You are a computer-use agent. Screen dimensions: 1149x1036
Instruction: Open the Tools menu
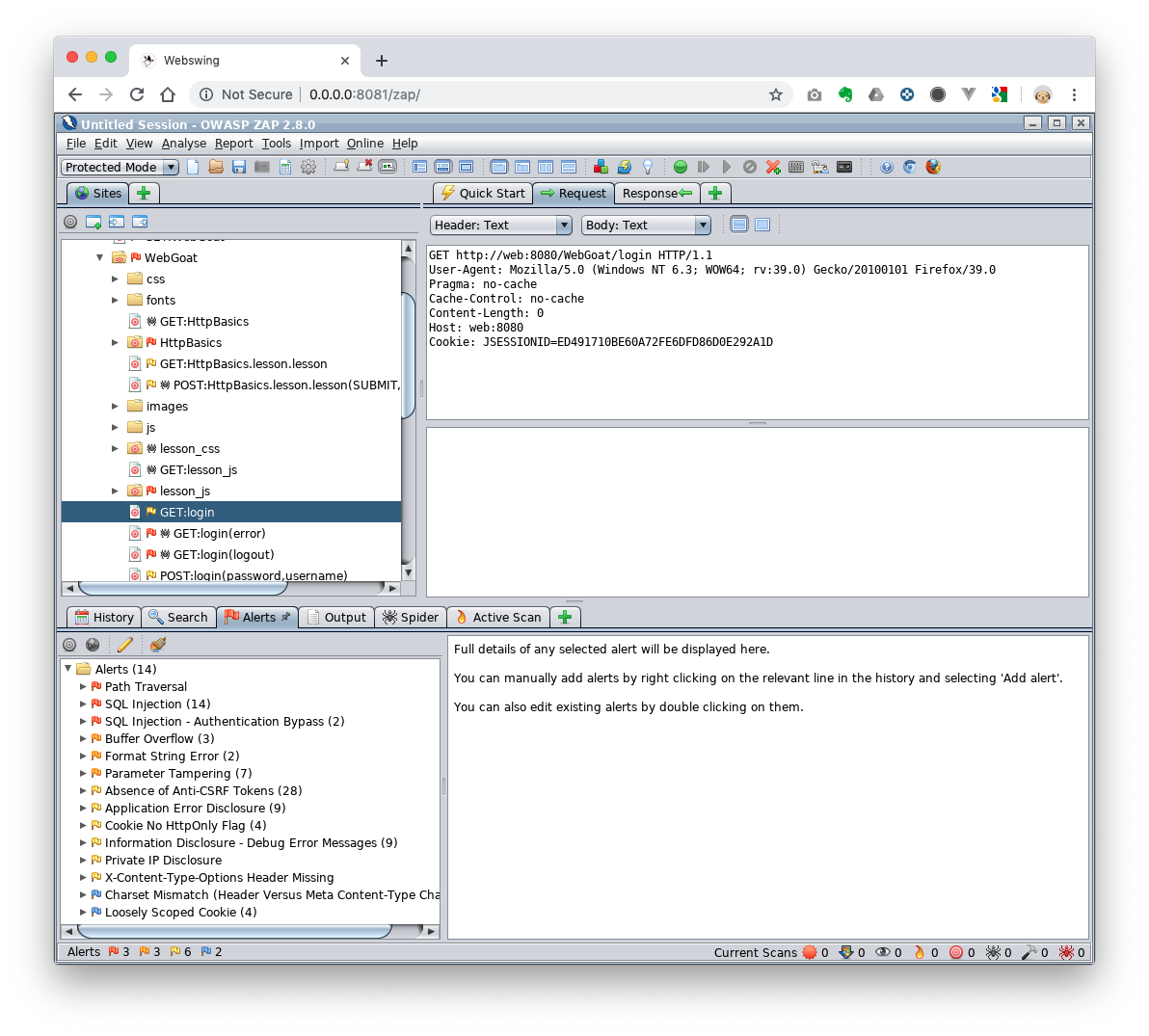pos(277,144)
